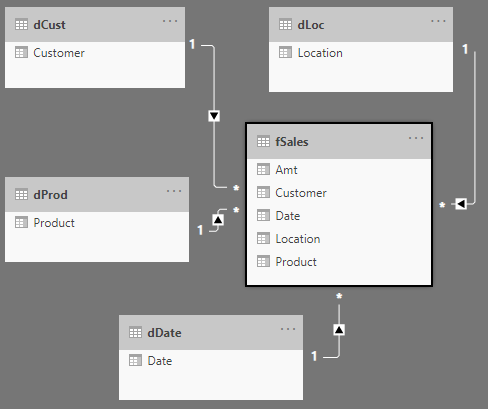Image resolution: width=488 pixels, height=409 pixels.
Task: Select the left-arrow filter direction marker from dLoc
Action: click(461, 203)
